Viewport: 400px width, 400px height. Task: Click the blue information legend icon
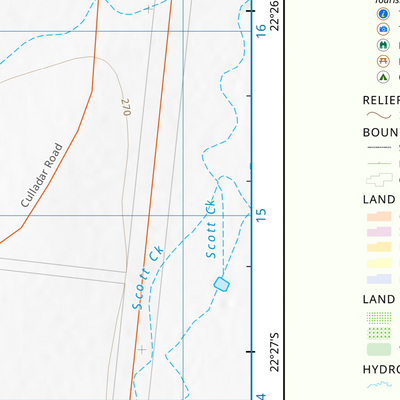[x=383, y=14]
